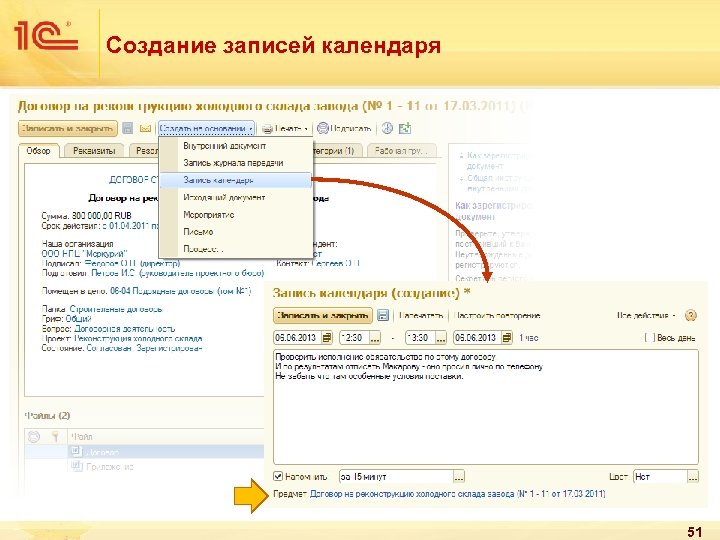Viewport: 720px width, 540px height.
Task: Click Настроить повторение
Action: coord(497,315)
